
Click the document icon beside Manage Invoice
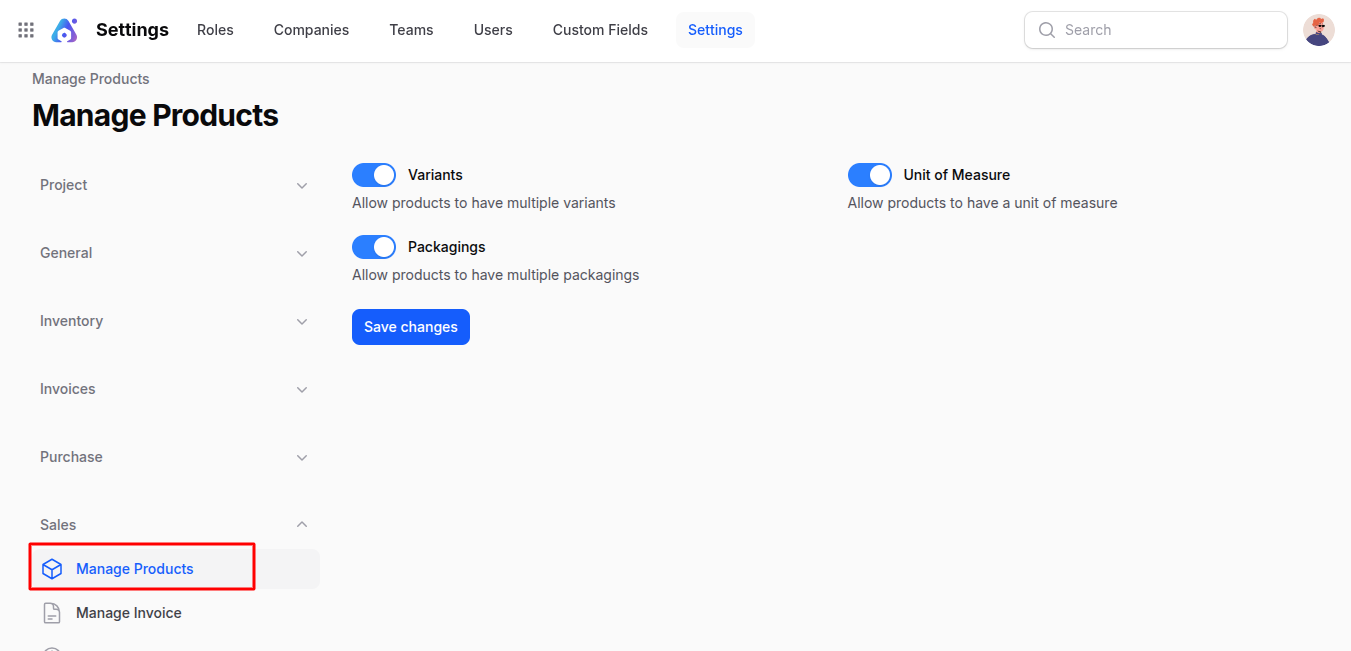pyautogui.click(x=51, y=612)
